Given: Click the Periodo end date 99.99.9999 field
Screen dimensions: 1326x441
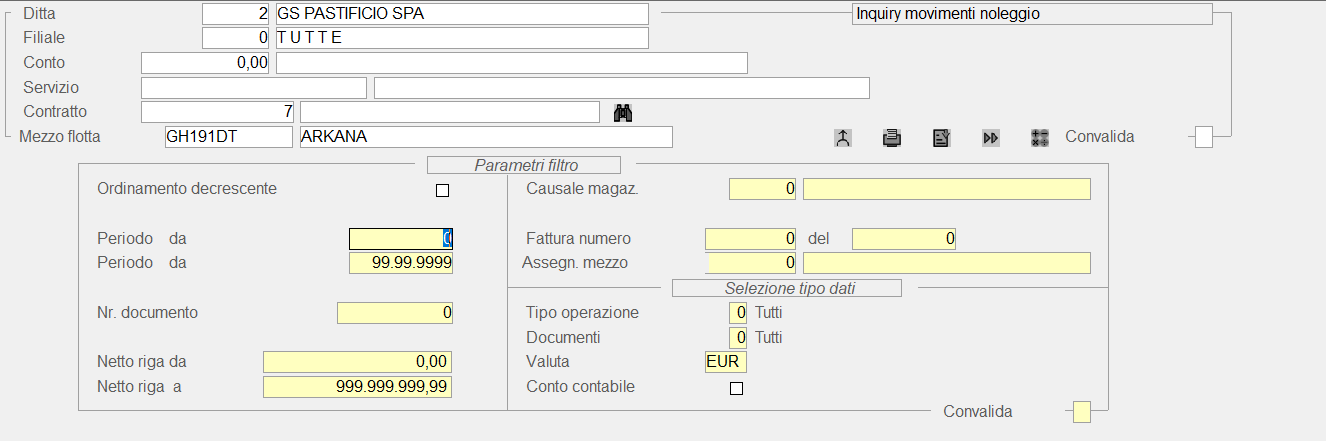Looking at the screenshot, I should coord(401,263).
